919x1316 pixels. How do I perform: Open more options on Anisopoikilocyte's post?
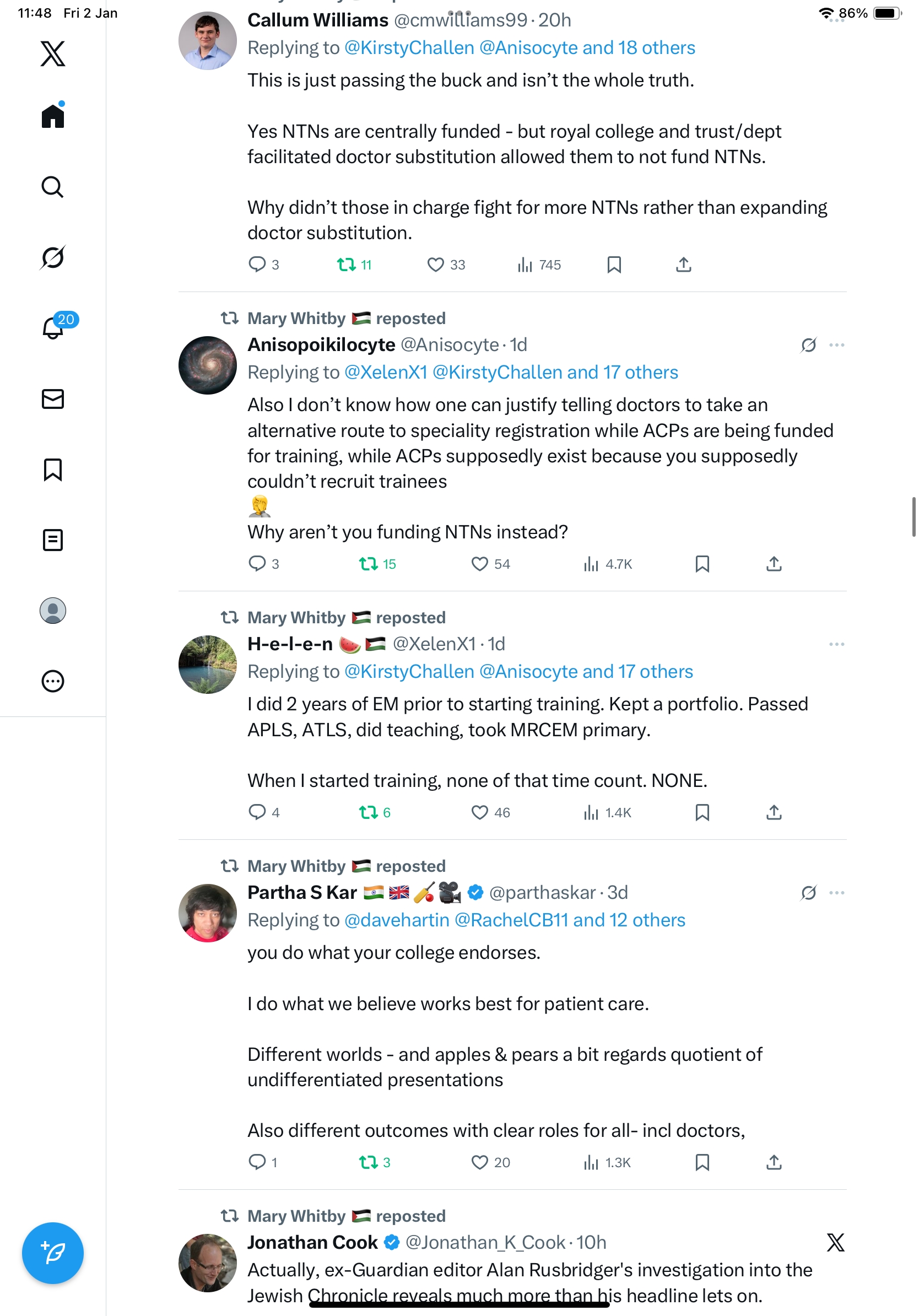[x=836, y=345]
